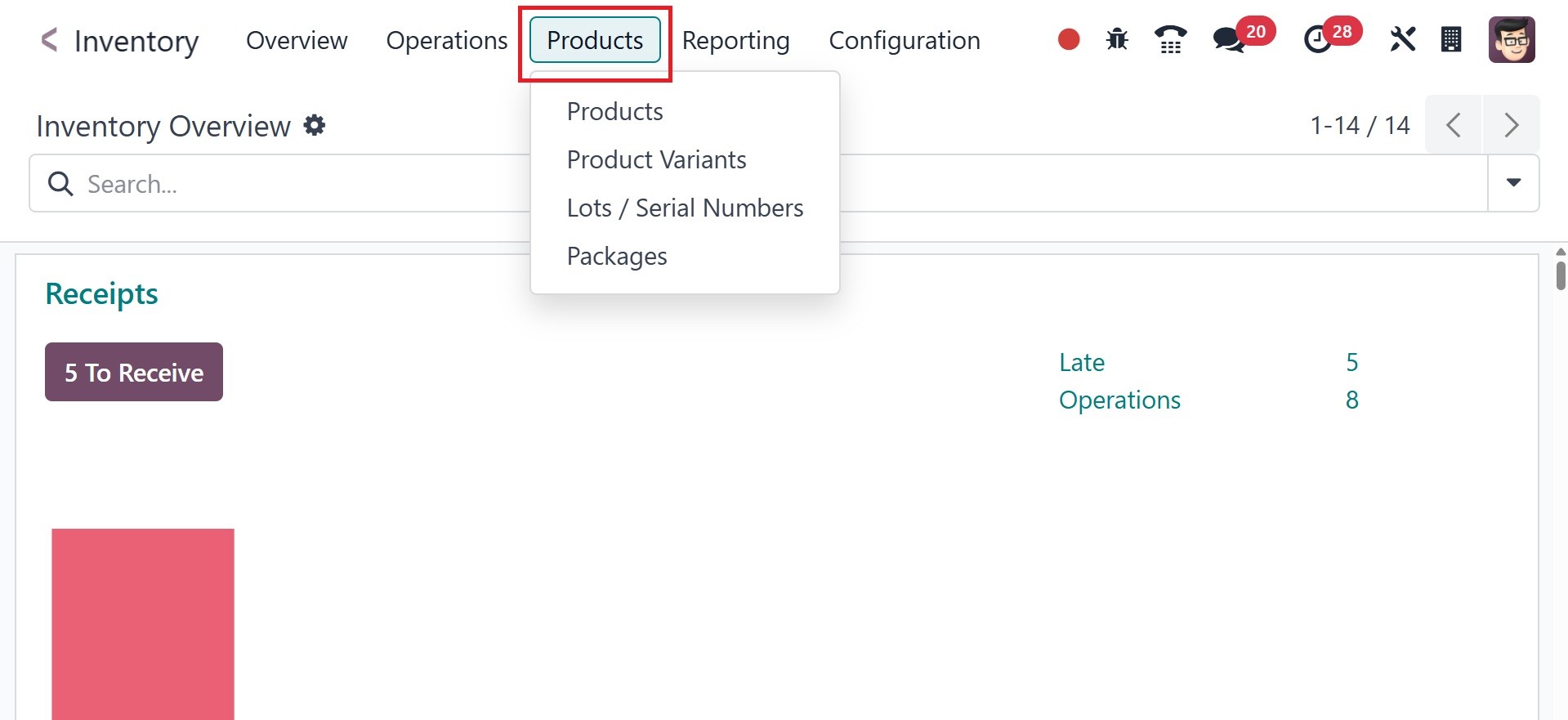Open the user avatar menu

coord(1512,39)
